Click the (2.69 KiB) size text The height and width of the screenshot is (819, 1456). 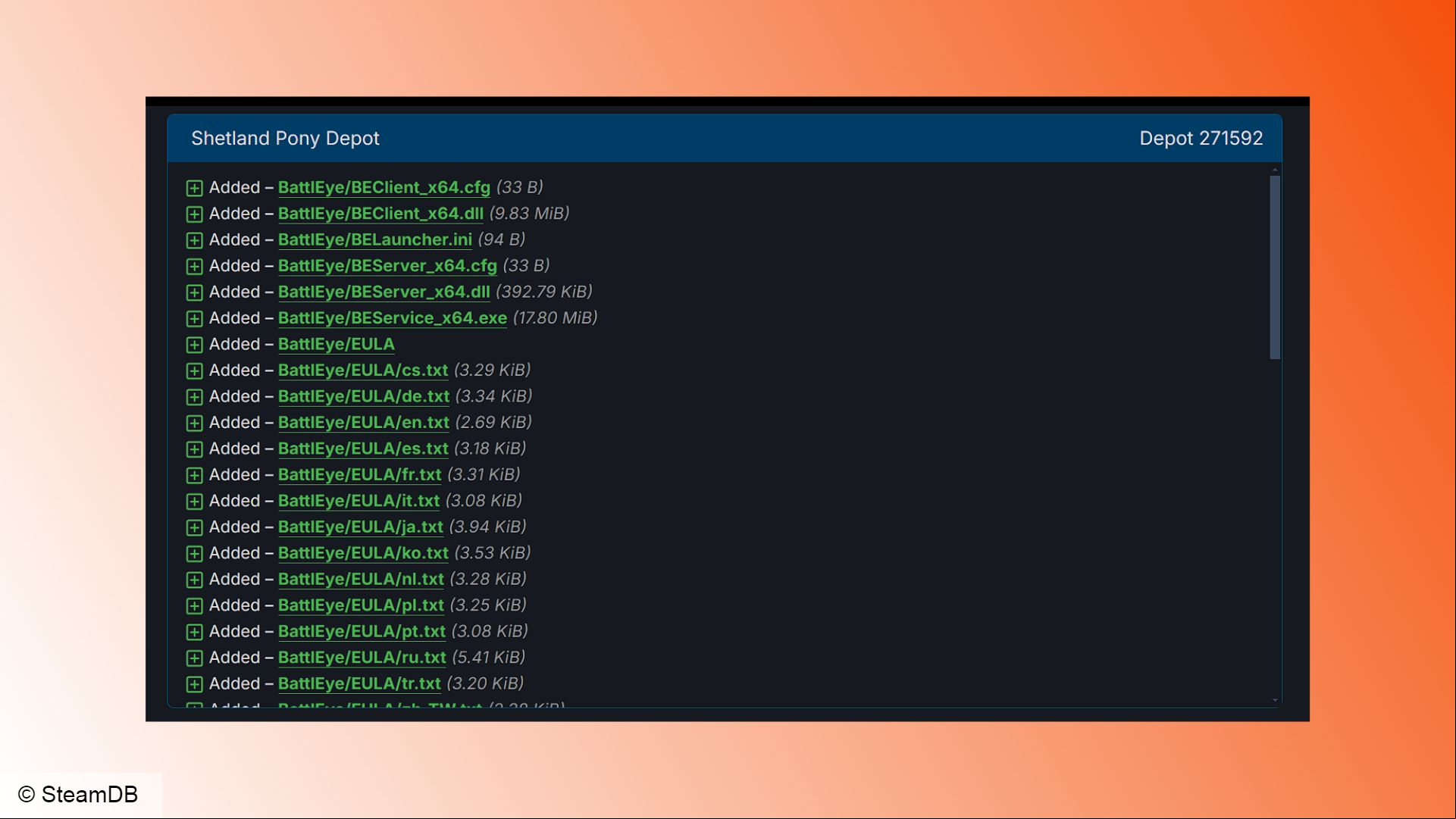coord(493,423)
